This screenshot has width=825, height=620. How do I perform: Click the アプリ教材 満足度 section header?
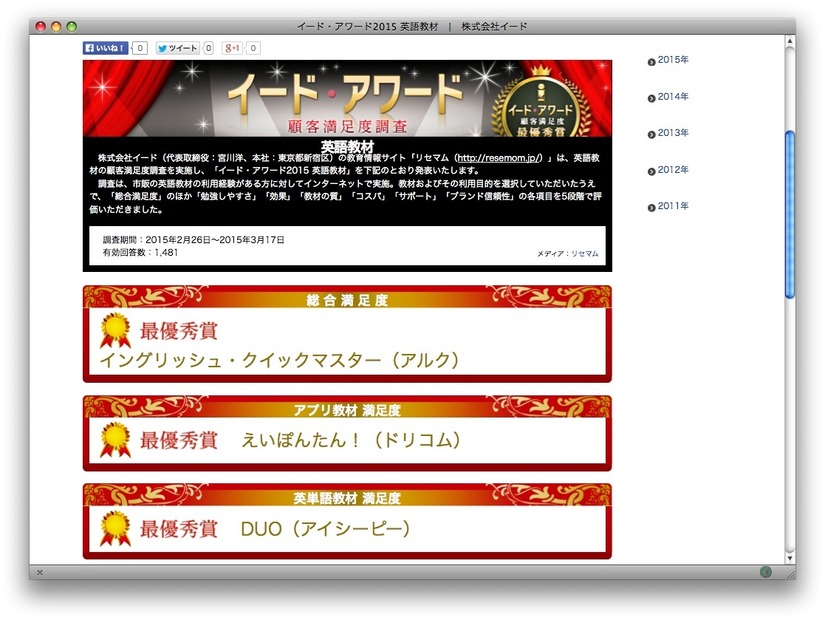(x=347, y=409)
